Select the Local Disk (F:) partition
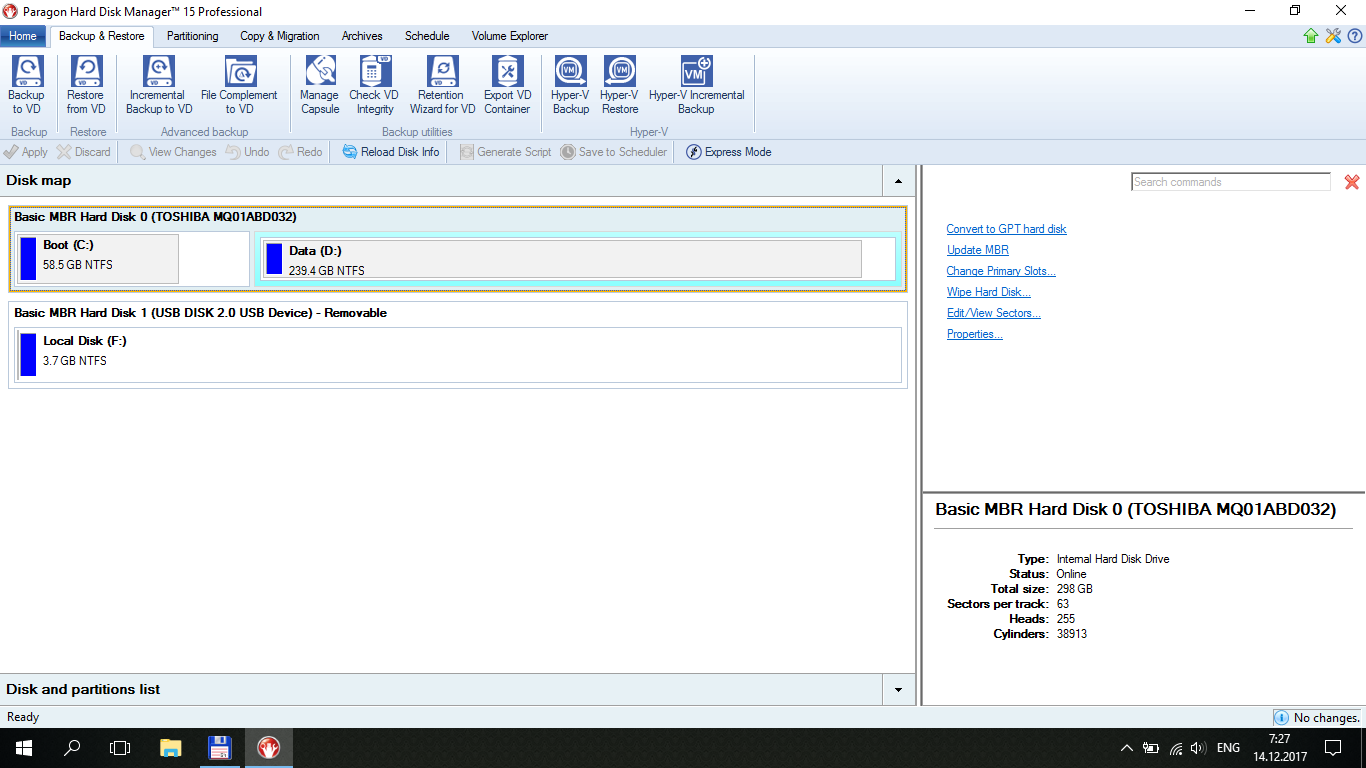Screen dimensions: 1366x768 tap(459, 354)
